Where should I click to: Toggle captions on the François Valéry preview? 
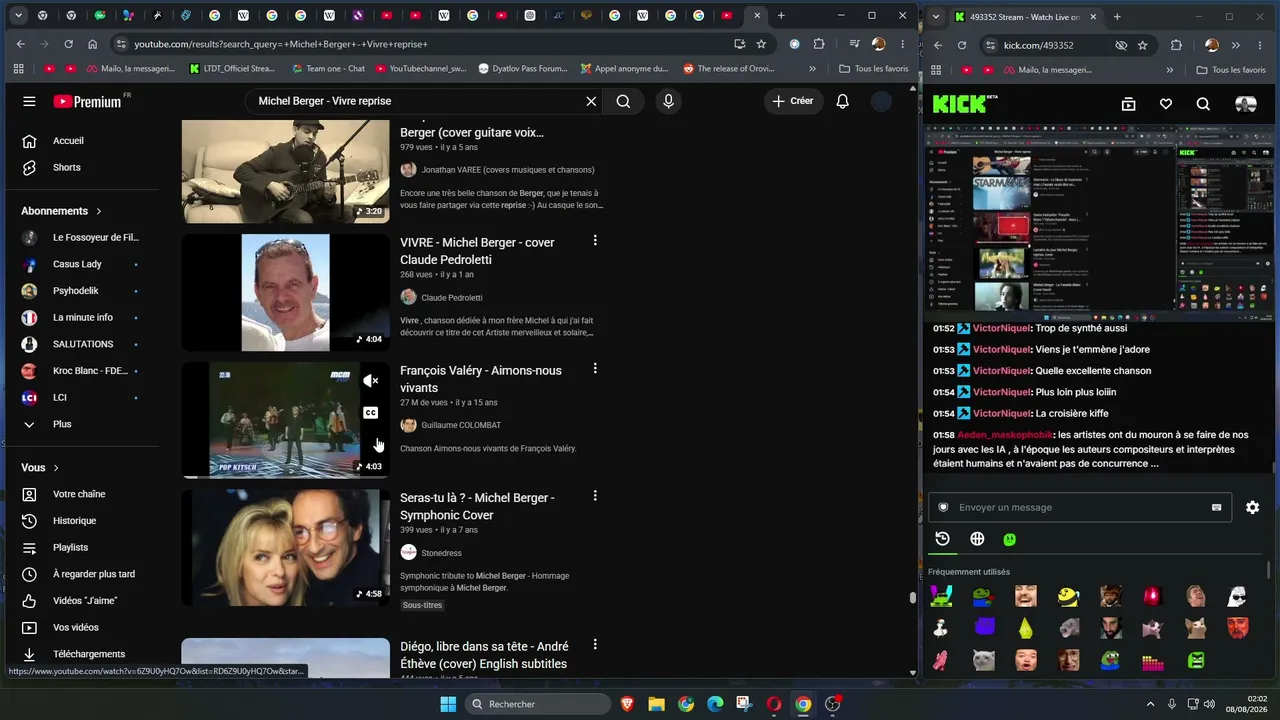pyautogui.click(x=370, y=412)
